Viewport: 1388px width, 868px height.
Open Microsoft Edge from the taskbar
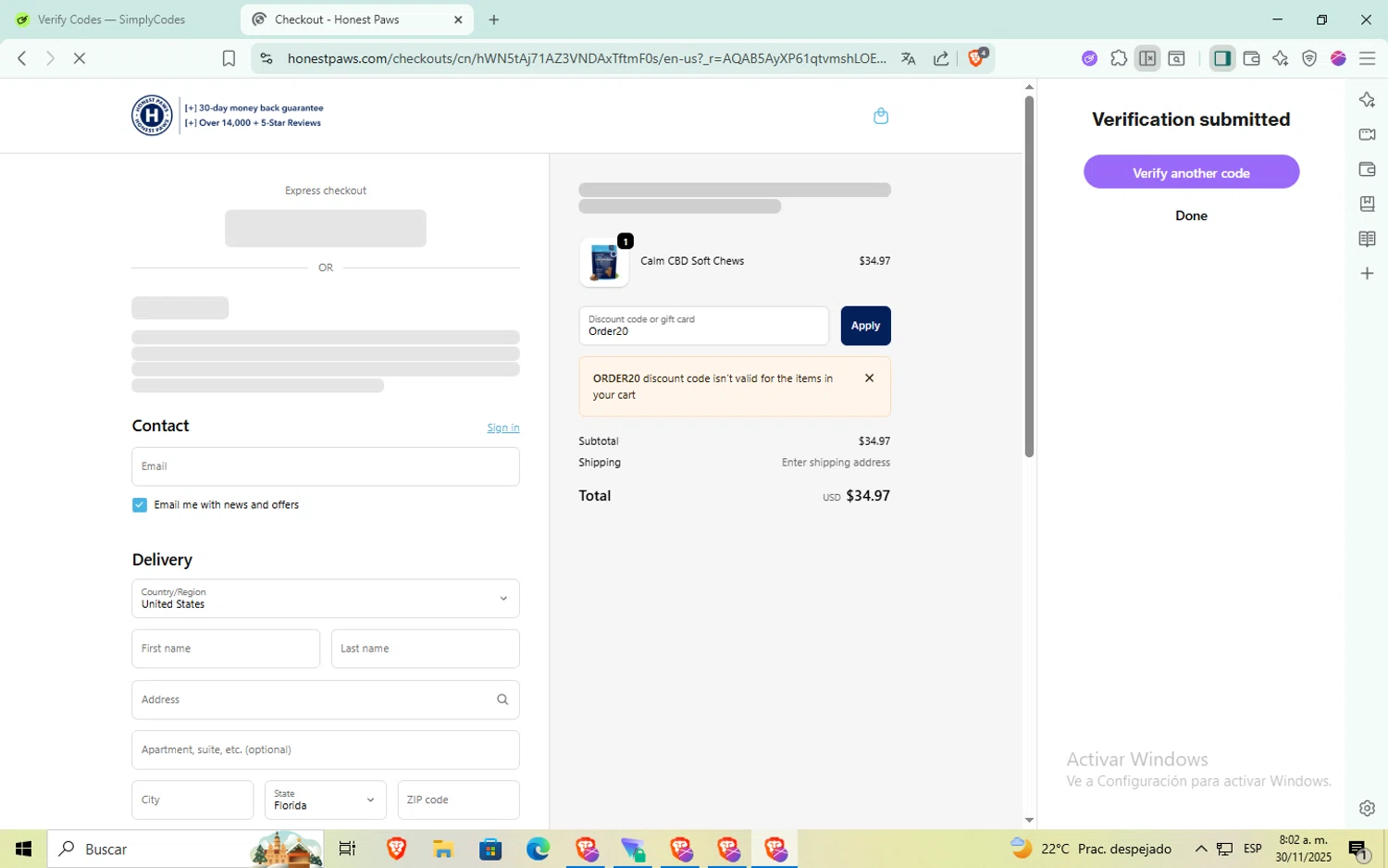pyautogui.click(x=538, y=849)
